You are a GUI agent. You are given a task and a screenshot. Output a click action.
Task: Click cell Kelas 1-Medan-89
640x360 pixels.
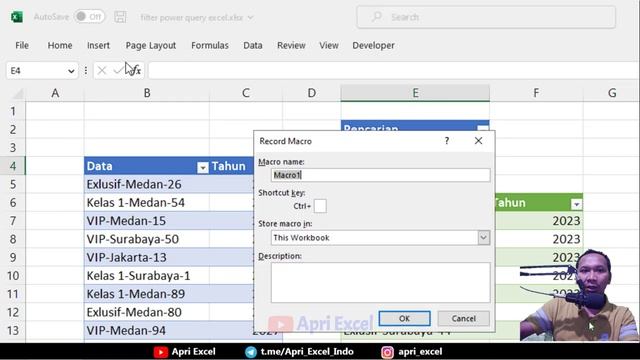pyautogui.click(x=147, y=294)
